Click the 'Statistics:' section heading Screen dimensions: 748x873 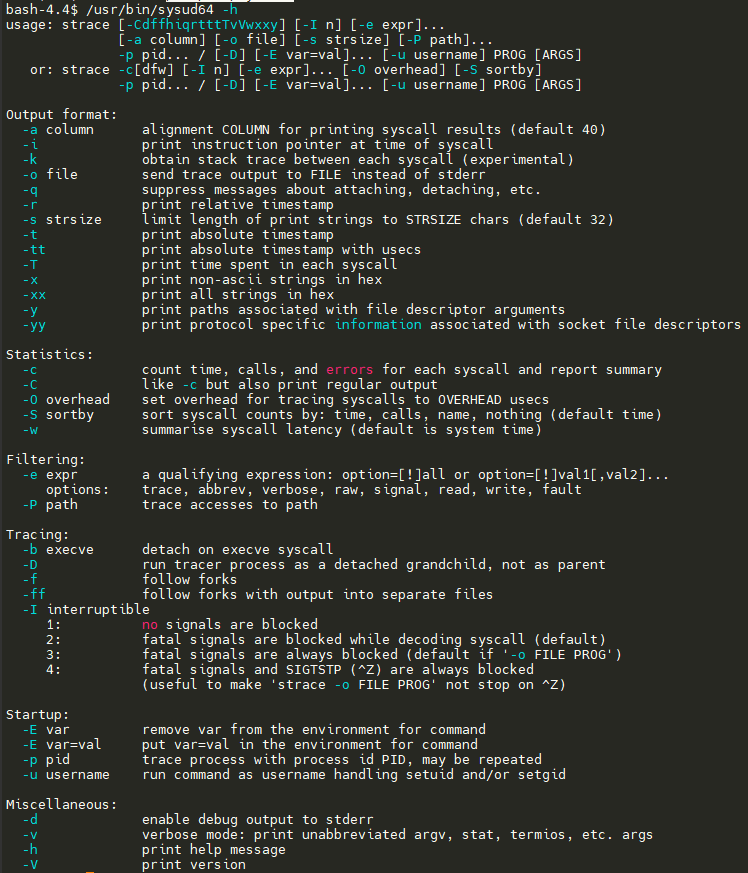pyautogui.click(x=50, y=355)
